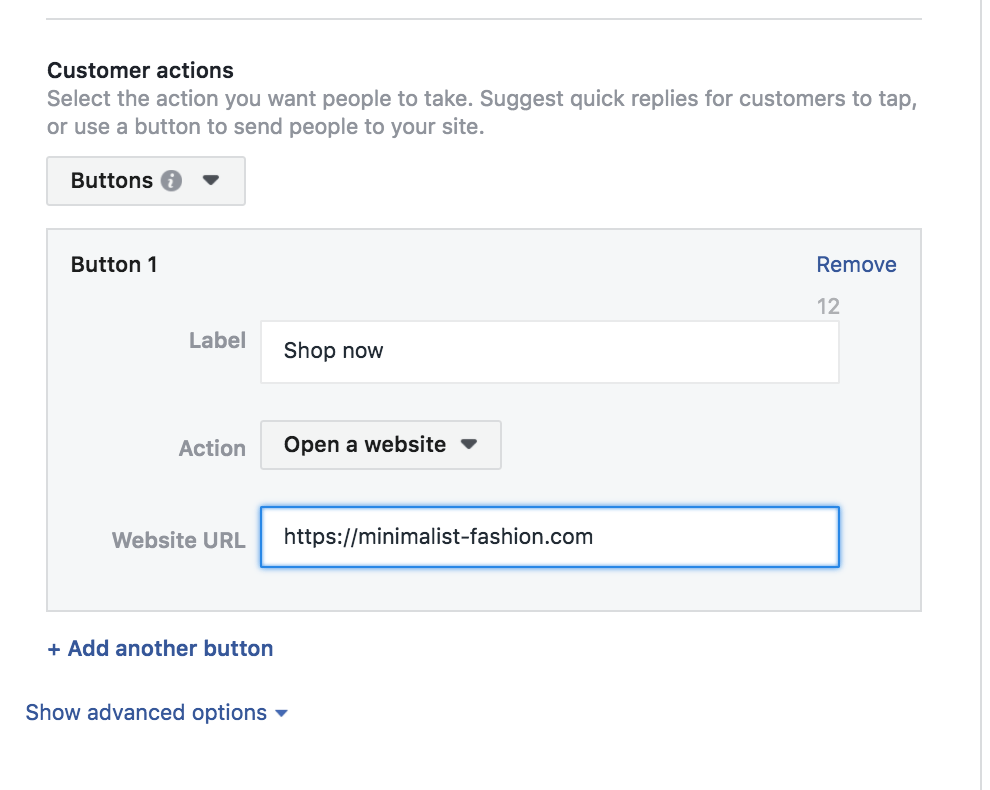Expand Show advanced options
The height and width of the screenshot is (790, 990).
pyautogui.click(x=147, y=713)
